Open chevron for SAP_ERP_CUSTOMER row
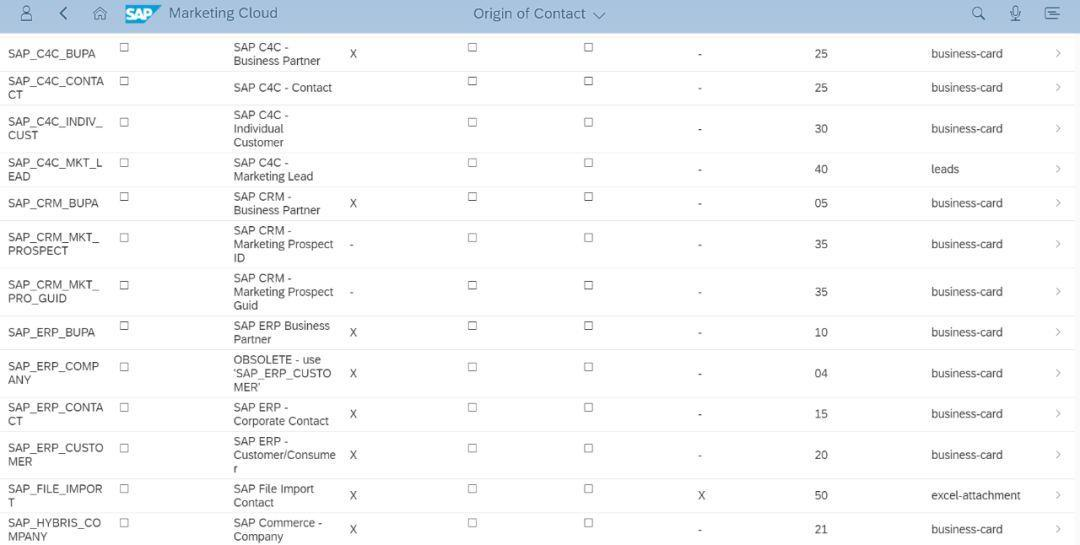 1058,455
